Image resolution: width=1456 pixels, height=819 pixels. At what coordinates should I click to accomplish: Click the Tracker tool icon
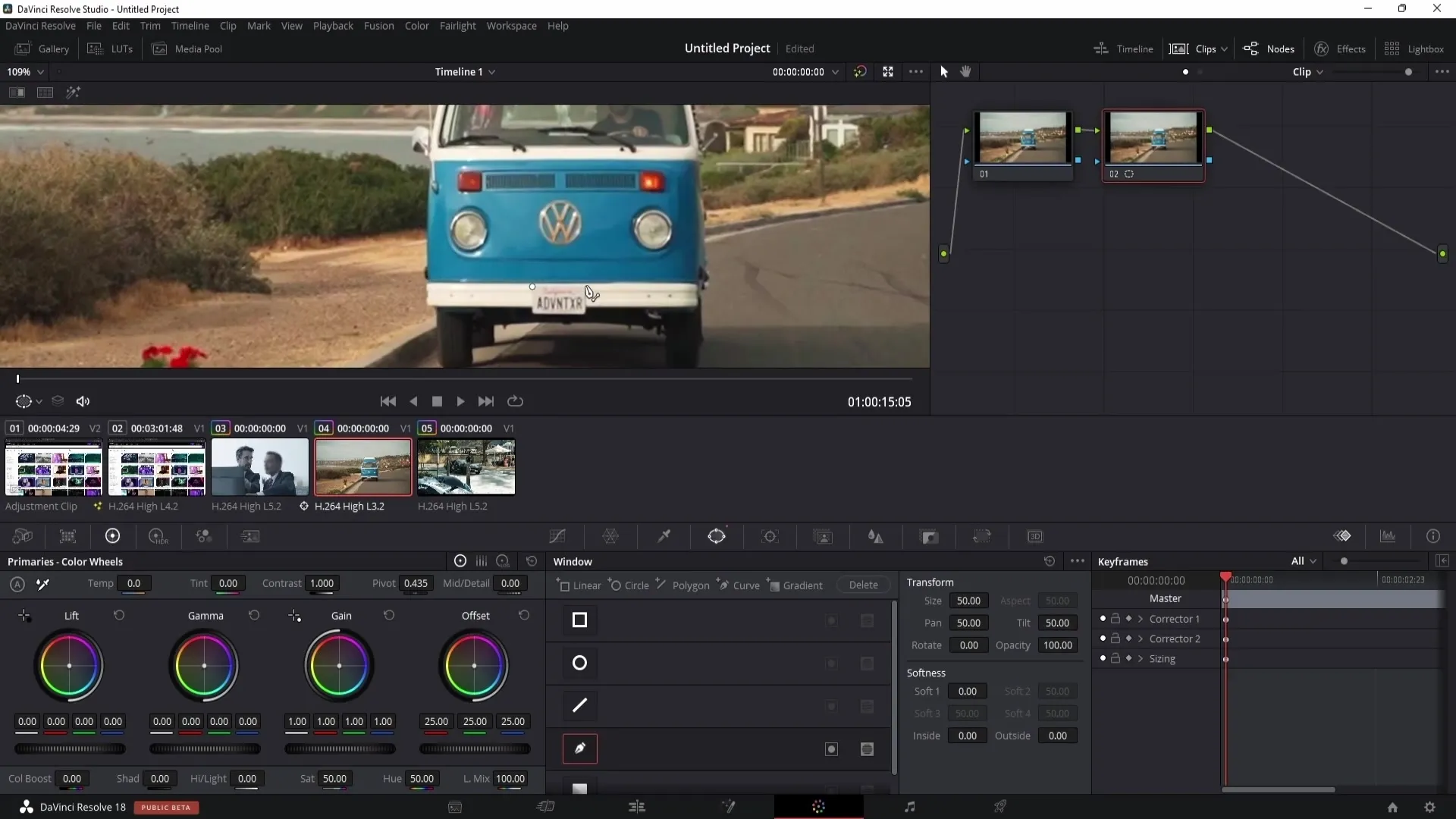click(x=770, y=537)
